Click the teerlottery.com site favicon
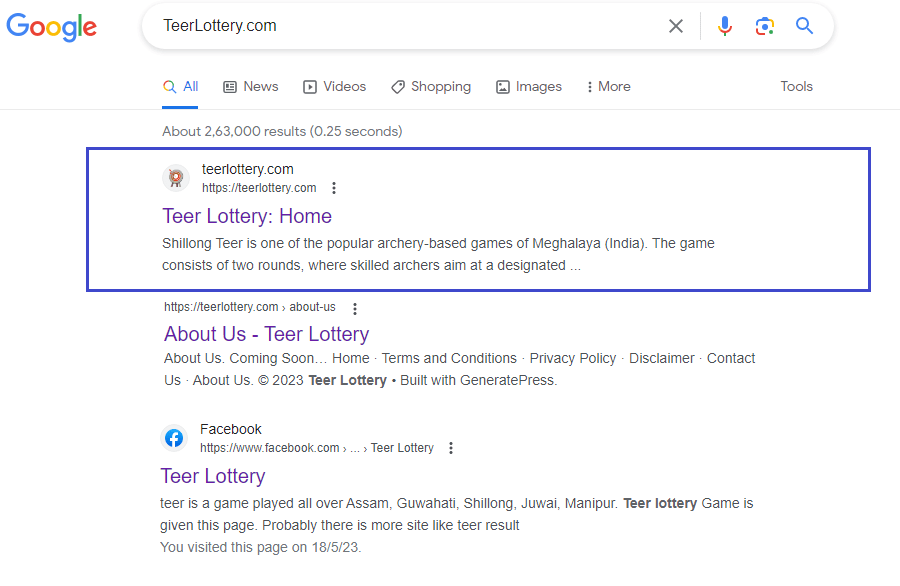The width and height of the screenshot is (900, 586). tap(176, 178)
